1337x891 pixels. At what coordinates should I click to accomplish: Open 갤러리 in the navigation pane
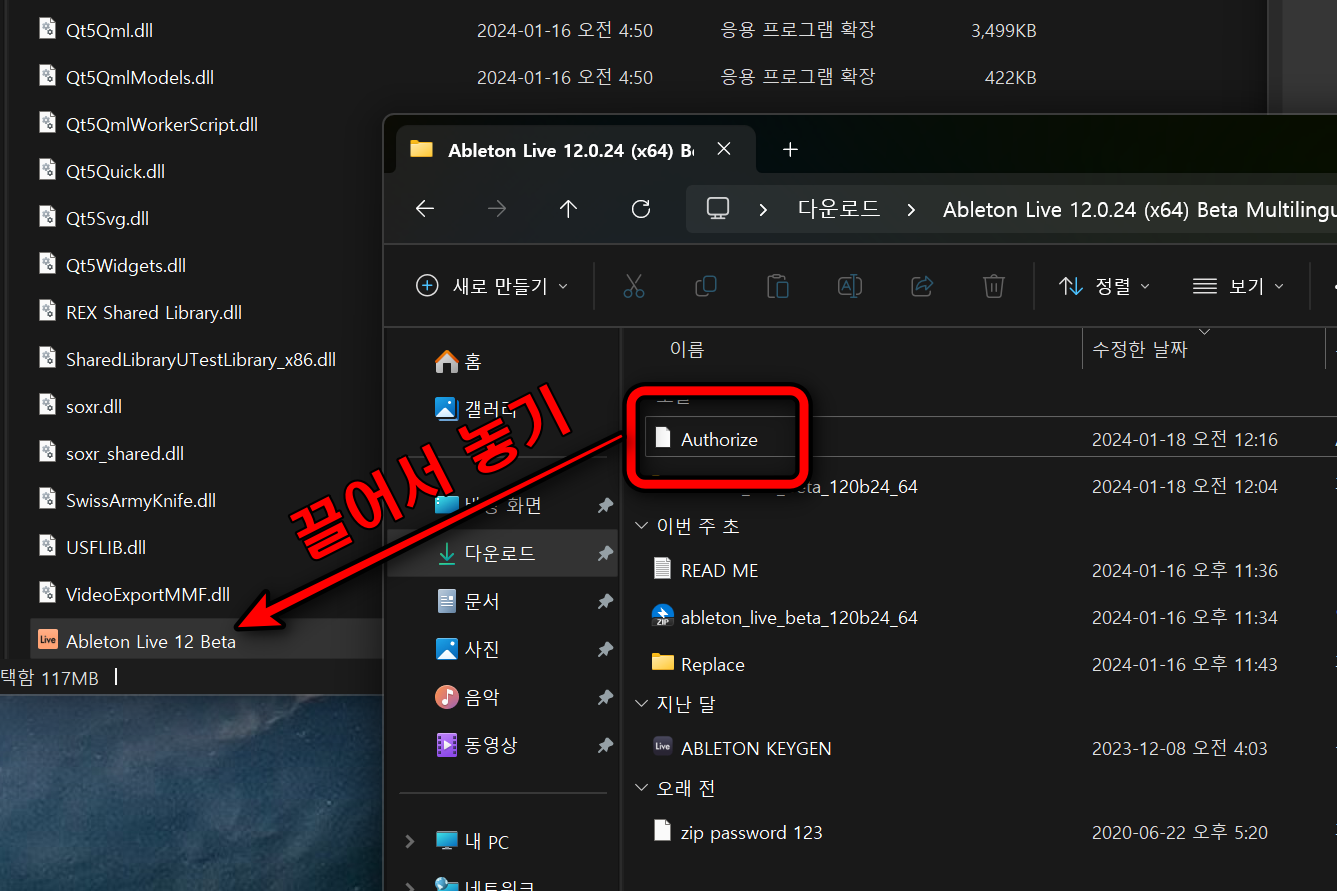point(477,408)
